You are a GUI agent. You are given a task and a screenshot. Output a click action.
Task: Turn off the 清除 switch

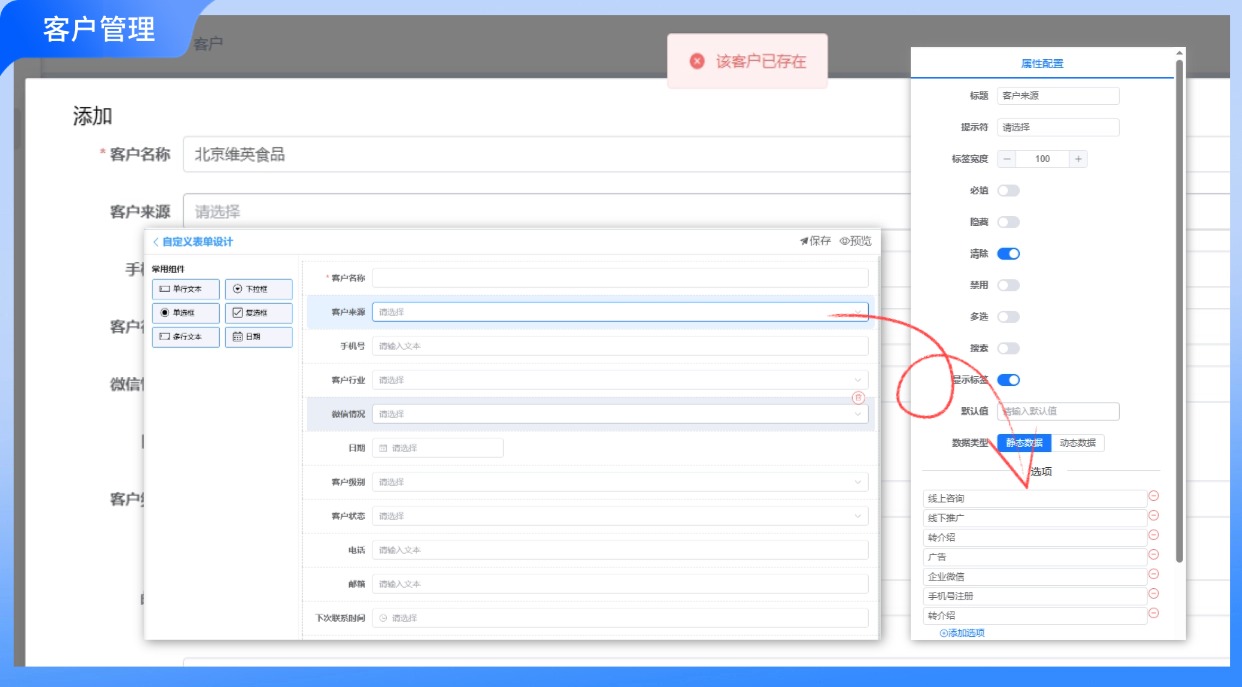(1008, 254)
